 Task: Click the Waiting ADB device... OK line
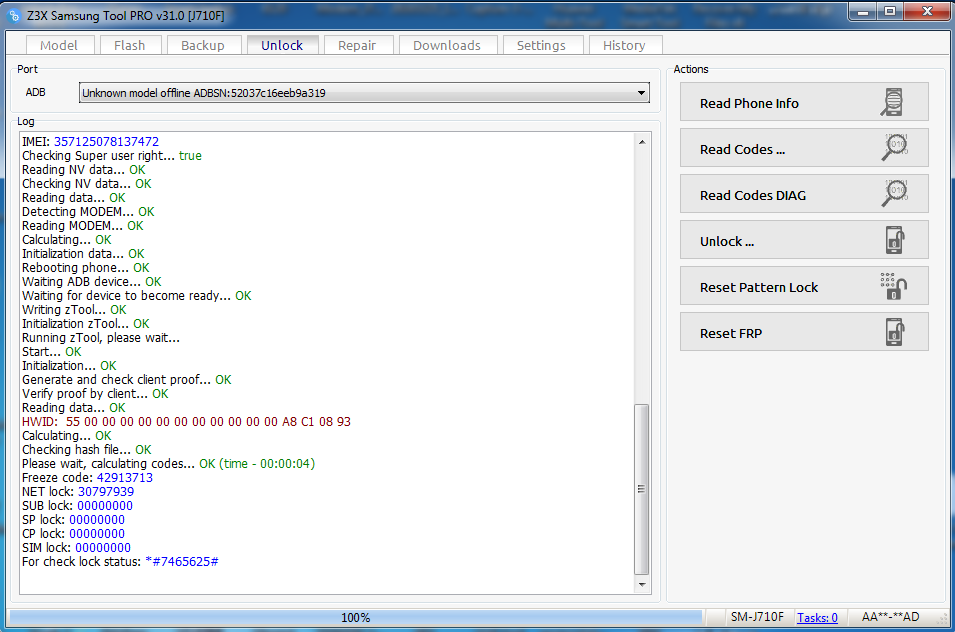click(92, 281)
